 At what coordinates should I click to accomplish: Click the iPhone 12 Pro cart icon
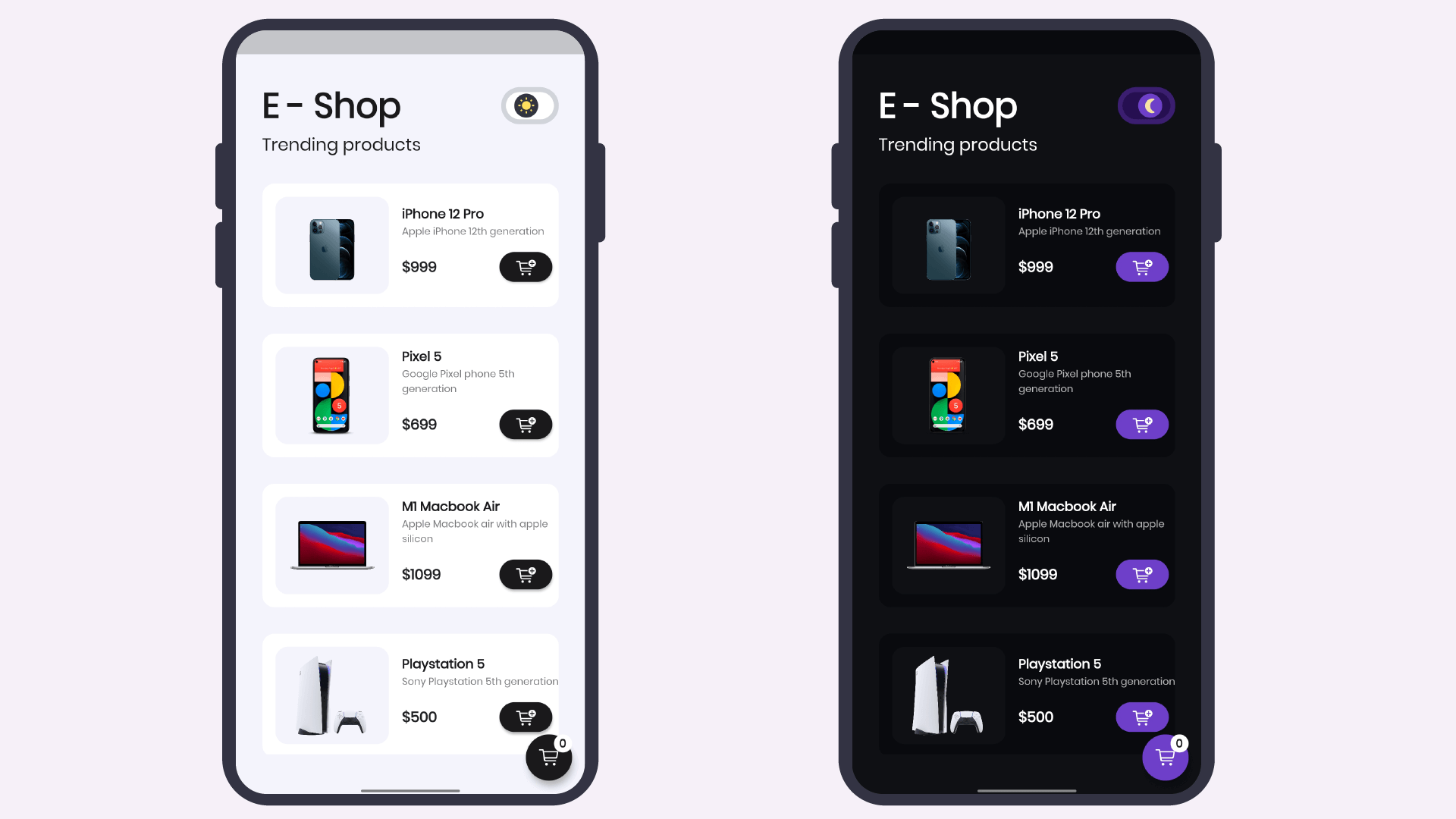[525, 267]
